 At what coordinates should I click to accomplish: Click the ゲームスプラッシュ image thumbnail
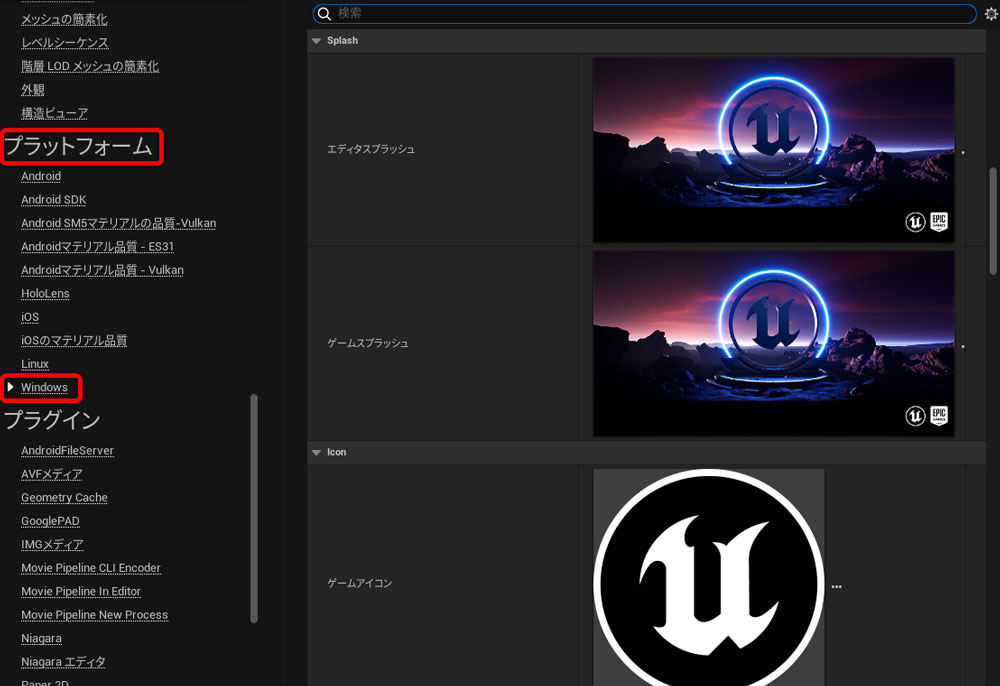[x=774, y=344]
